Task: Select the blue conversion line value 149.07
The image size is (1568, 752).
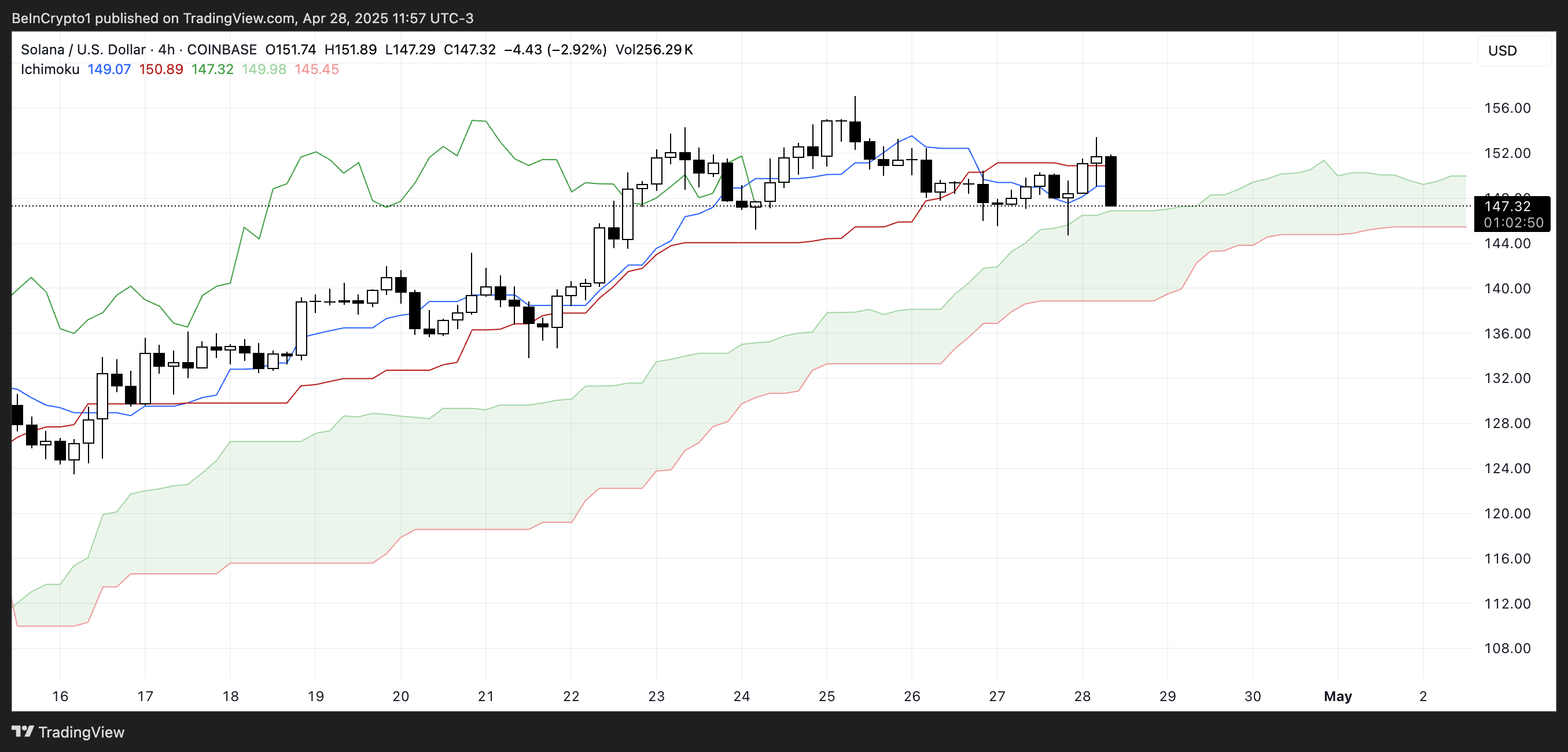Action: coord(109,69)
